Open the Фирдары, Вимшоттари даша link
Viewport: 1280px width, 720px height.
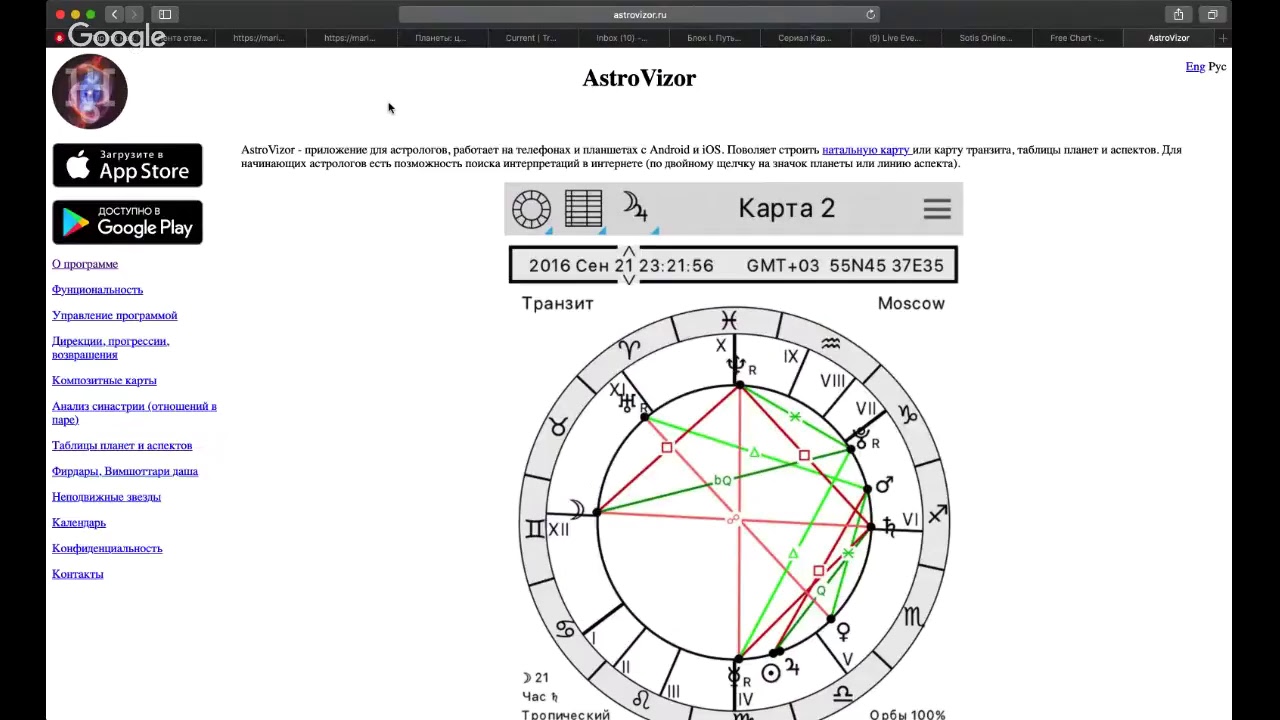click(x=125, y=471)
